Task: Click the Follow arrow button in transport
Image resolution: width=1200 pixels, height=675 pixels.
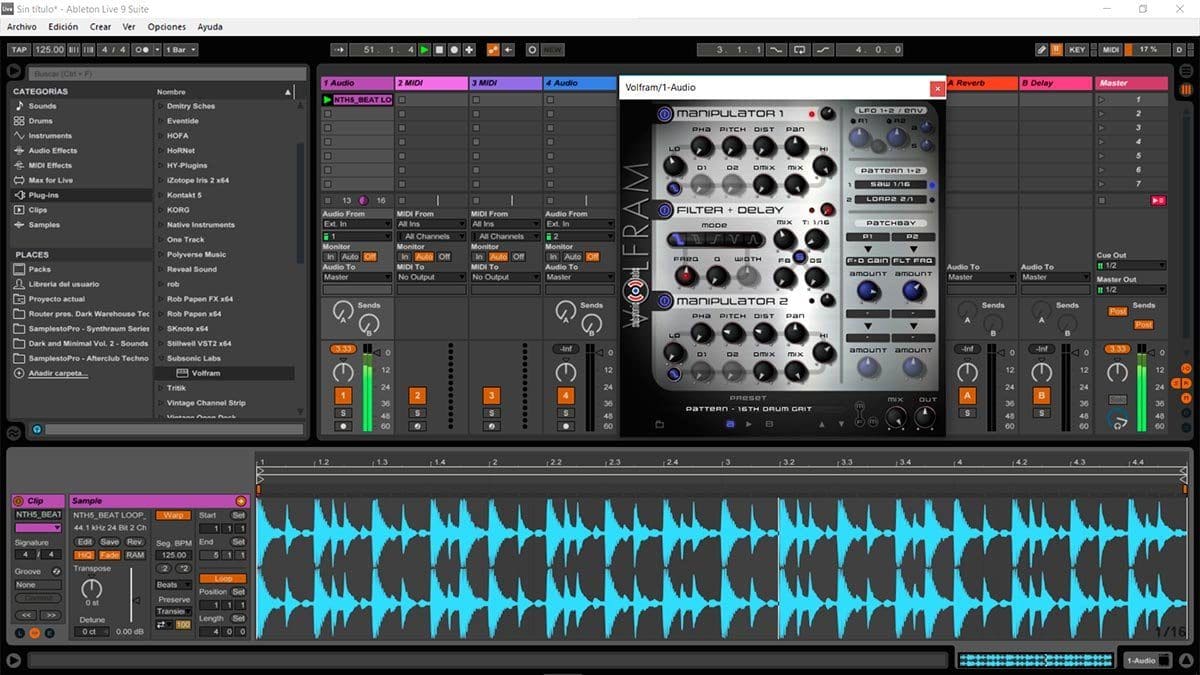Action: click(x=338, y=49)
